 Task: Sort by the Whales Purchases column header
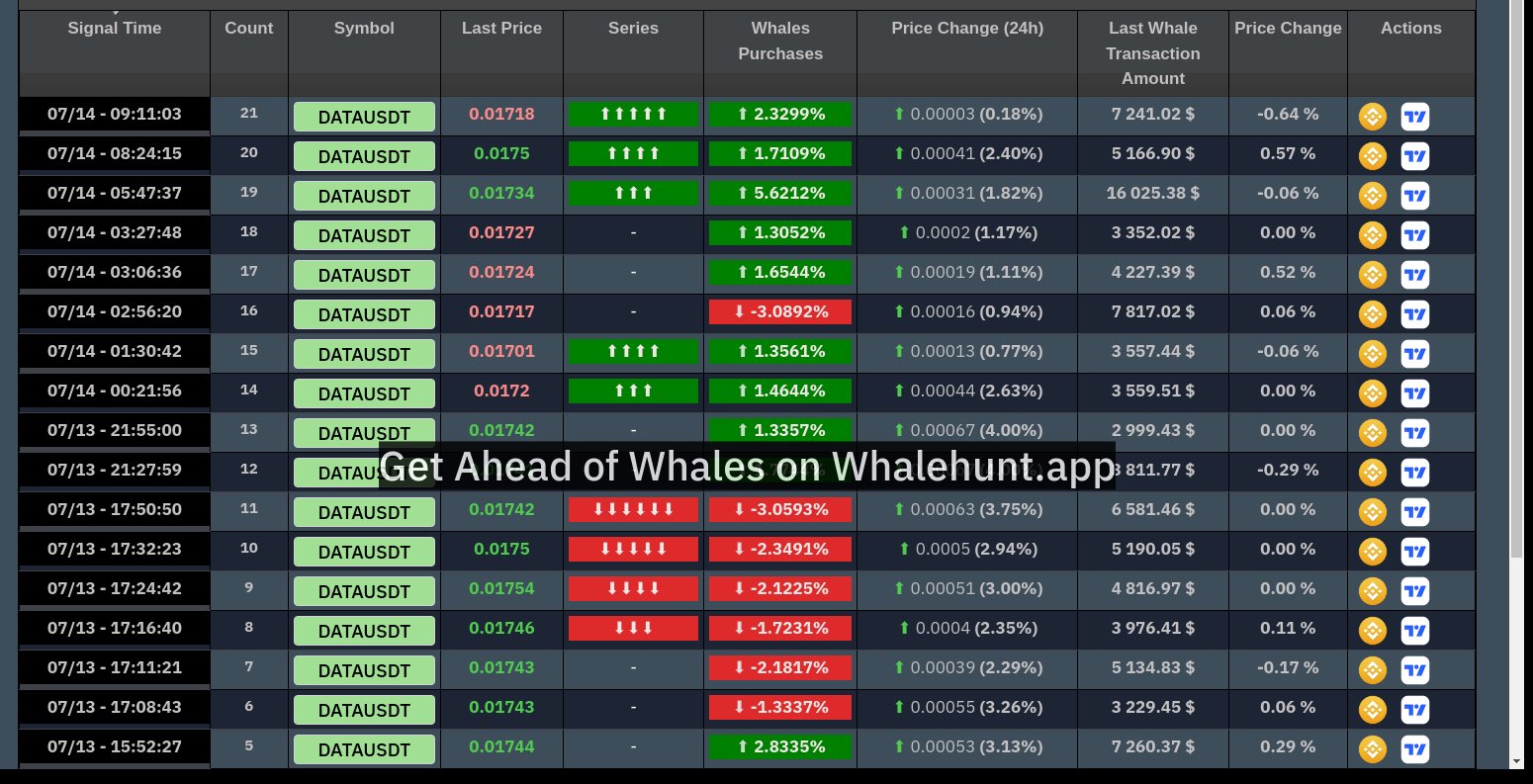pos(780,53)
